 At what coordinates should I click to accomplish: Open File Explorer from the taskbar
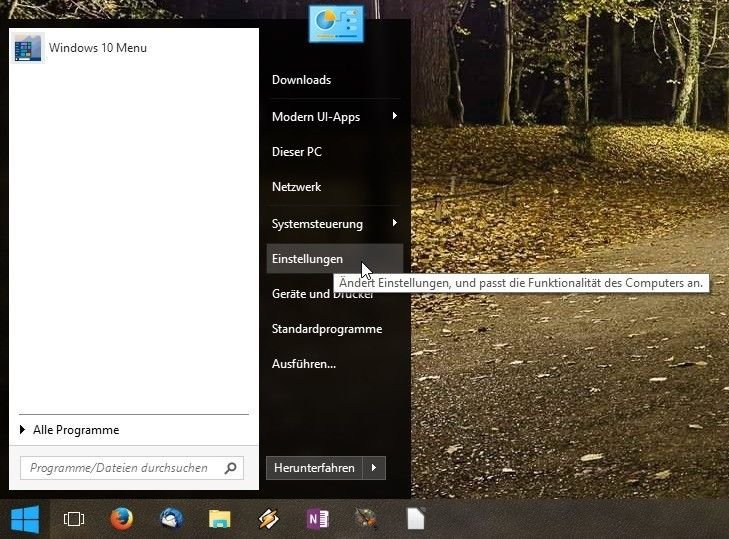tap(219, 519)
